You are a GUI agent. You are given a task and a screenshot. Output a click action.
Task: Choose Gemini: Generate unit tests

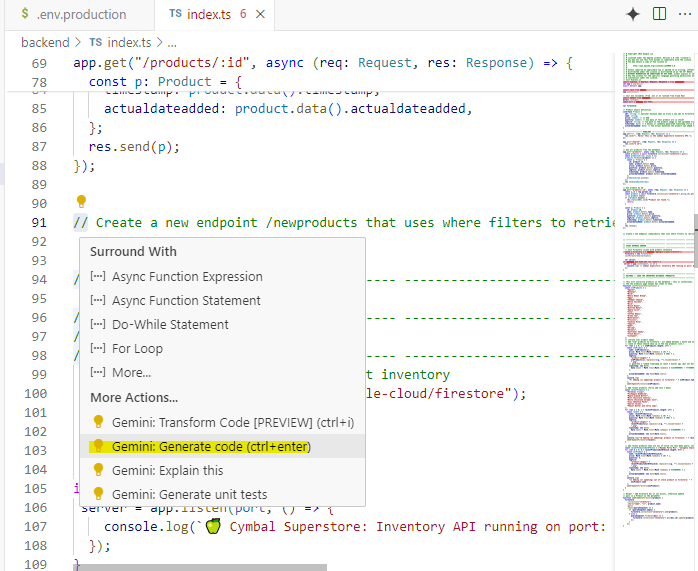tap(223, 494)
